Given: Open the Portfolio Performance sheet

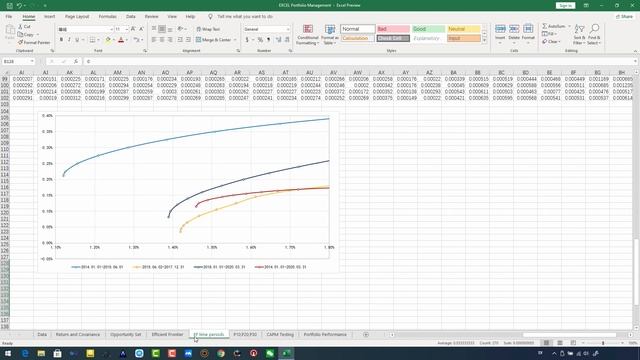Looking at the screenshot, I should coord(325,335).
